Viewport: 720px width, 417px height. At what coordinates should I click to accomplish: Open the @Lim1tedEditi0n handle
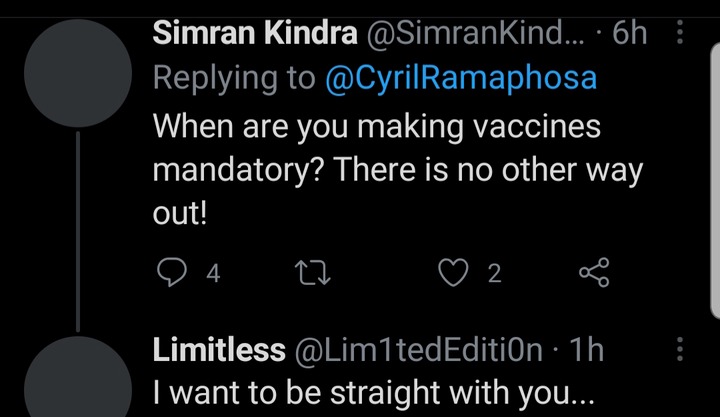[418, 350]
